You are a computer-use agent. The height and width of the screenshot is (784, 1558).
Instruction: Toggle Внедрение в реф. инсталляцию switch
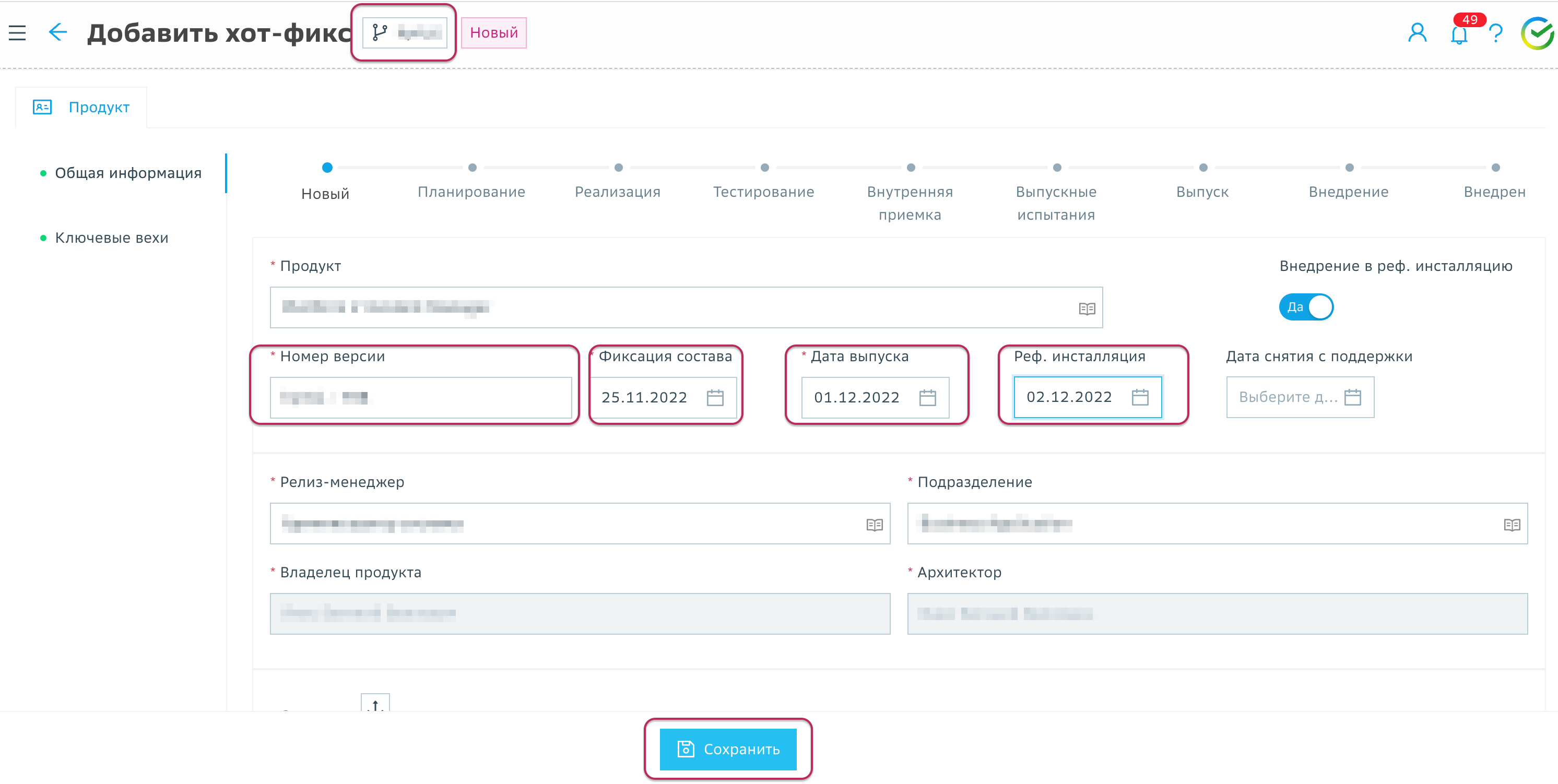(1306, 307)
